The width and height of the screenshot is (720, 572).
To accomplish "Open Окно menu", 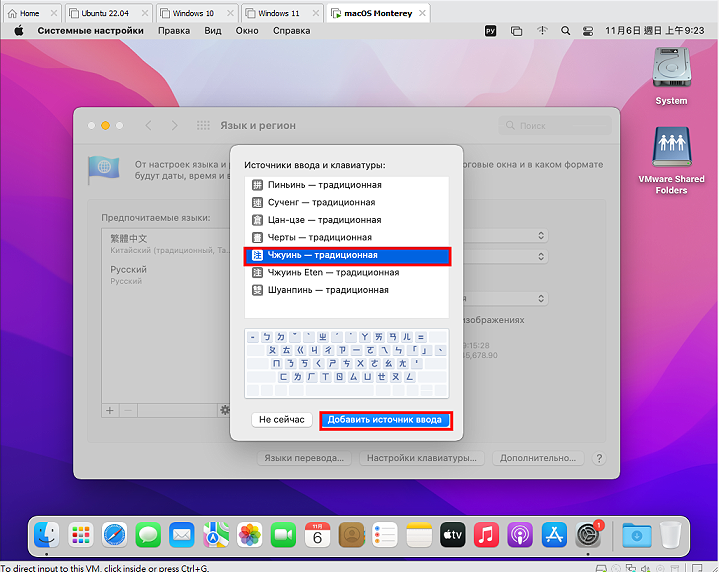I will [247, 31].
